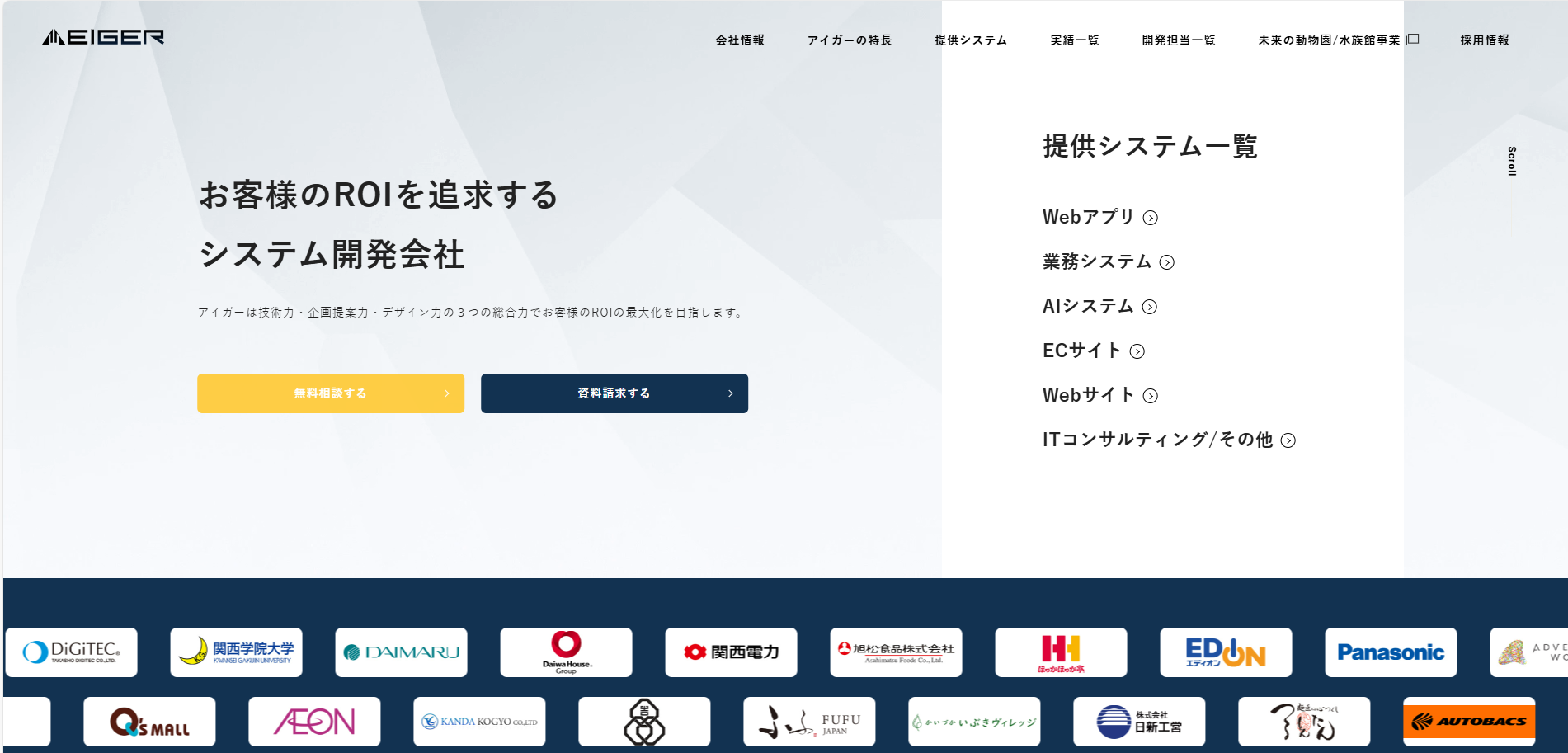Image resolution: width=1568 pixels, height=753 pixels.
Task: Click the calligraphy noodle shop logo card
Action: [1304, 722]
